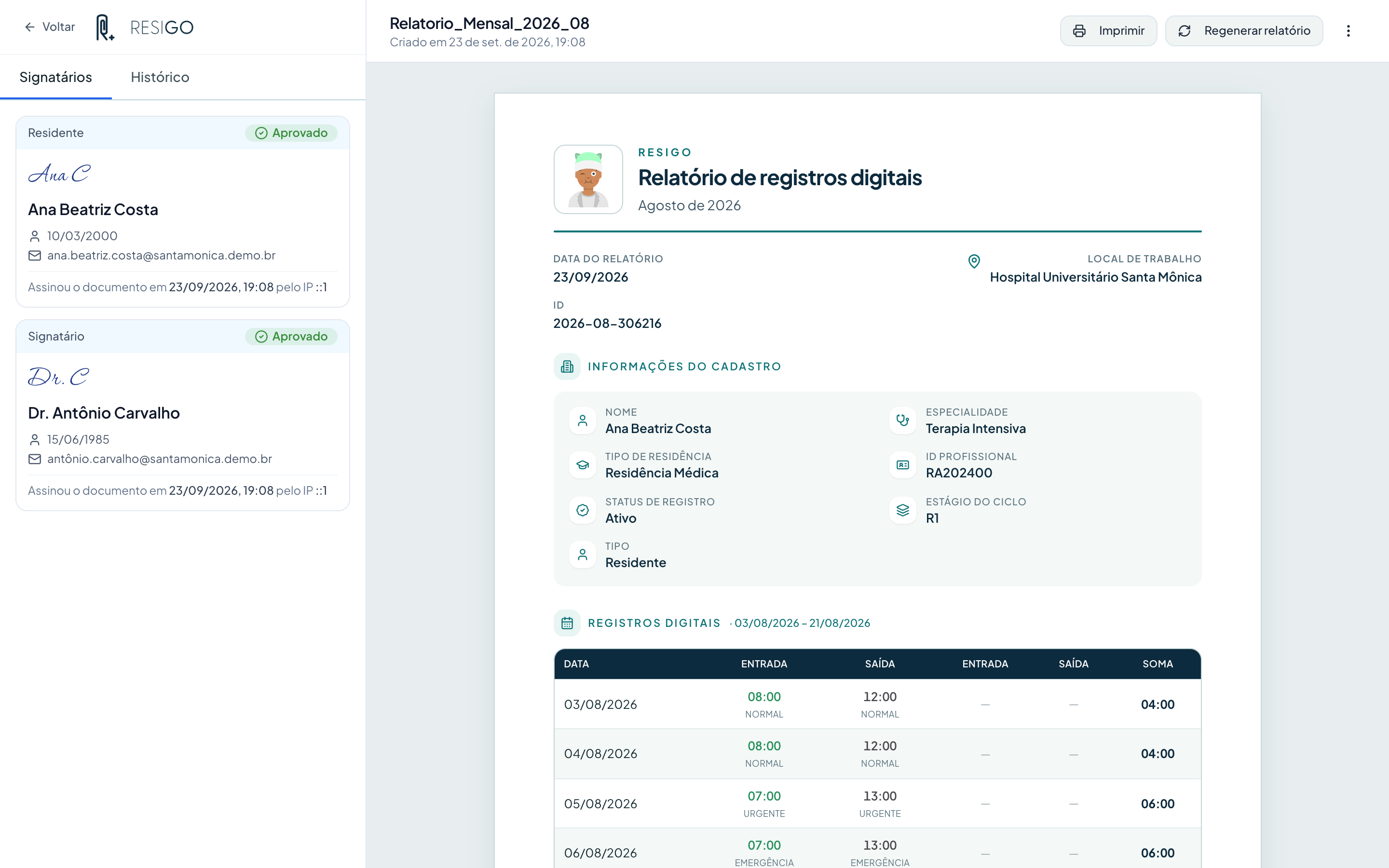Viewport: 1389px width, 868px height.
Task: Click the cycle stage value R1
Action: [x=932, y=518]
